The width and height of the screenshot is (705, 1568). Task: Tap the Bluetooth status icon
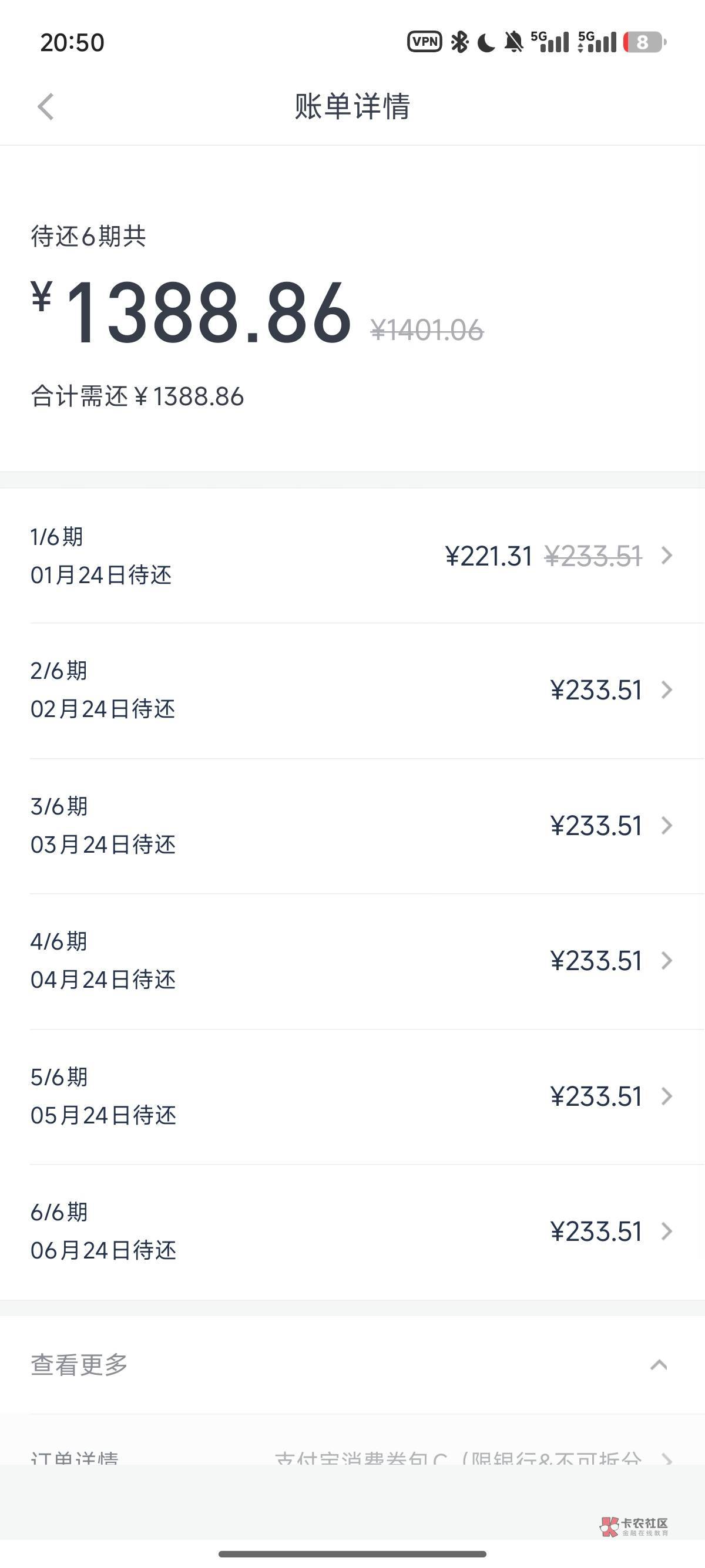pos(459,42)
